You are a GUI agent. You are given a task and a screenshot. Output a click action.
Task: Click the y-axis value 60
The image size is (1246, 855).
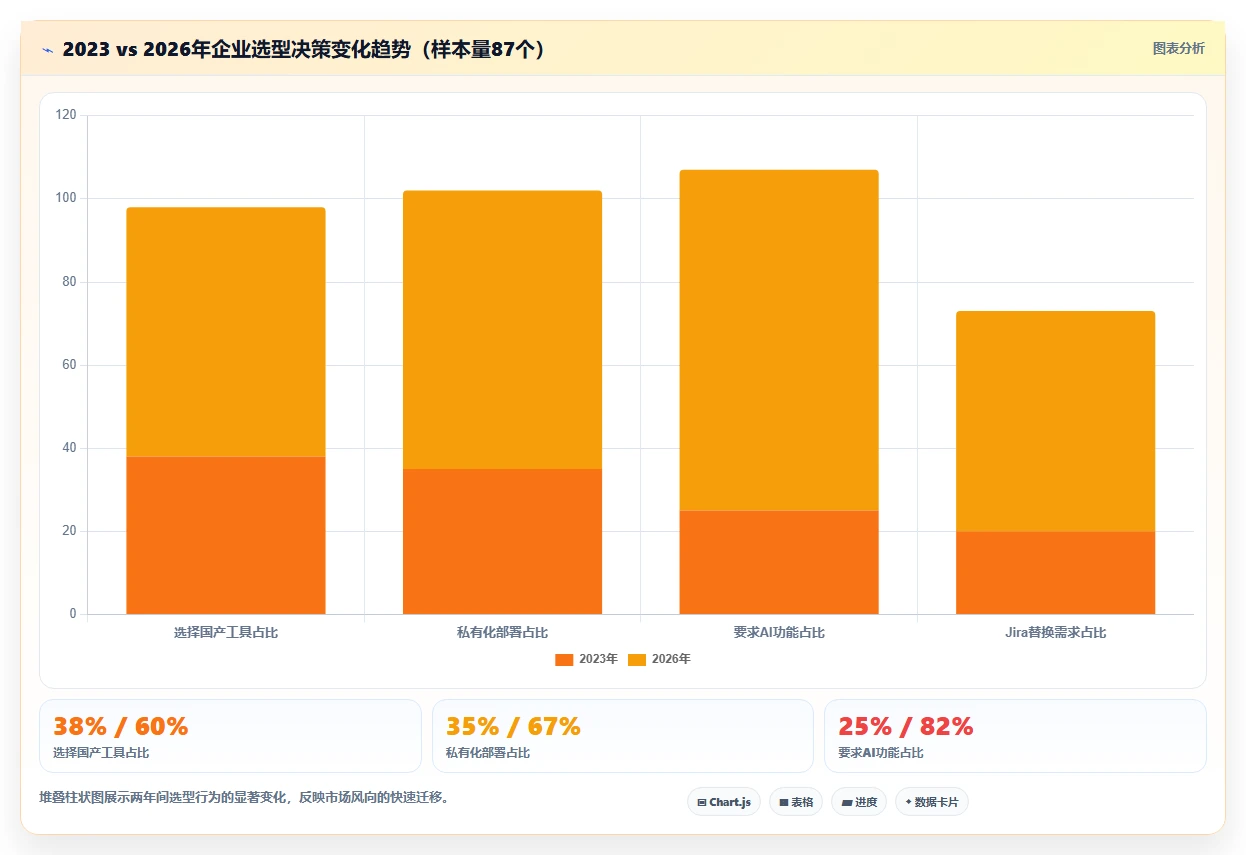[69, 365]
